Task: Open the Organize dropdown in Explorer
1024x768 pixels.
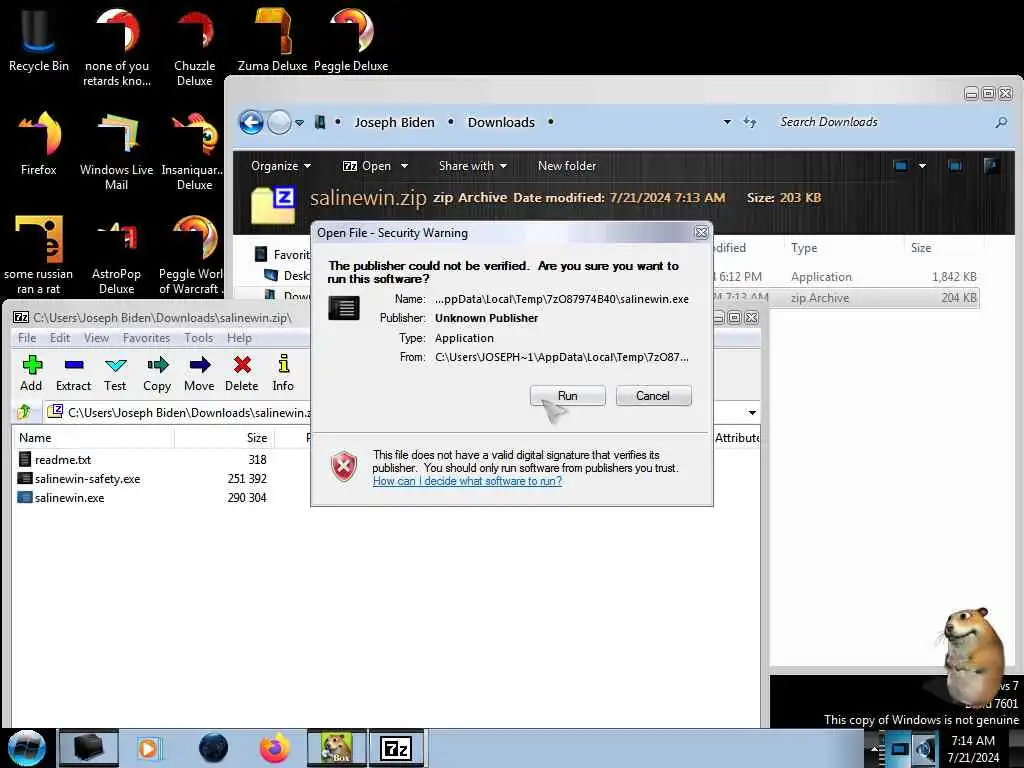Action: click(281, 166)
